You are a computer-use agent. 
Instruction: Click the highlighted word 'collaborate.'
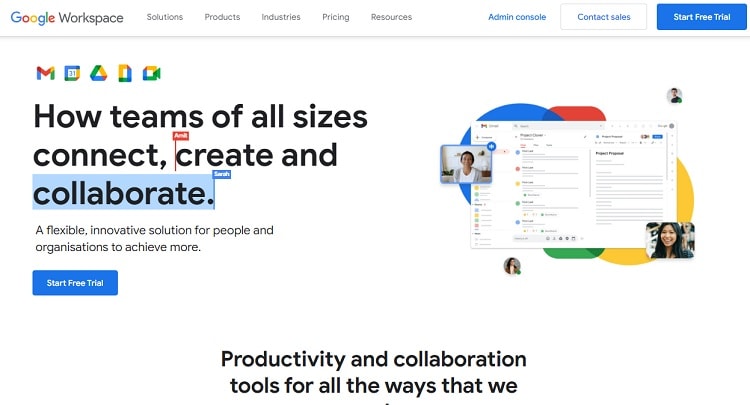point(124,192)
